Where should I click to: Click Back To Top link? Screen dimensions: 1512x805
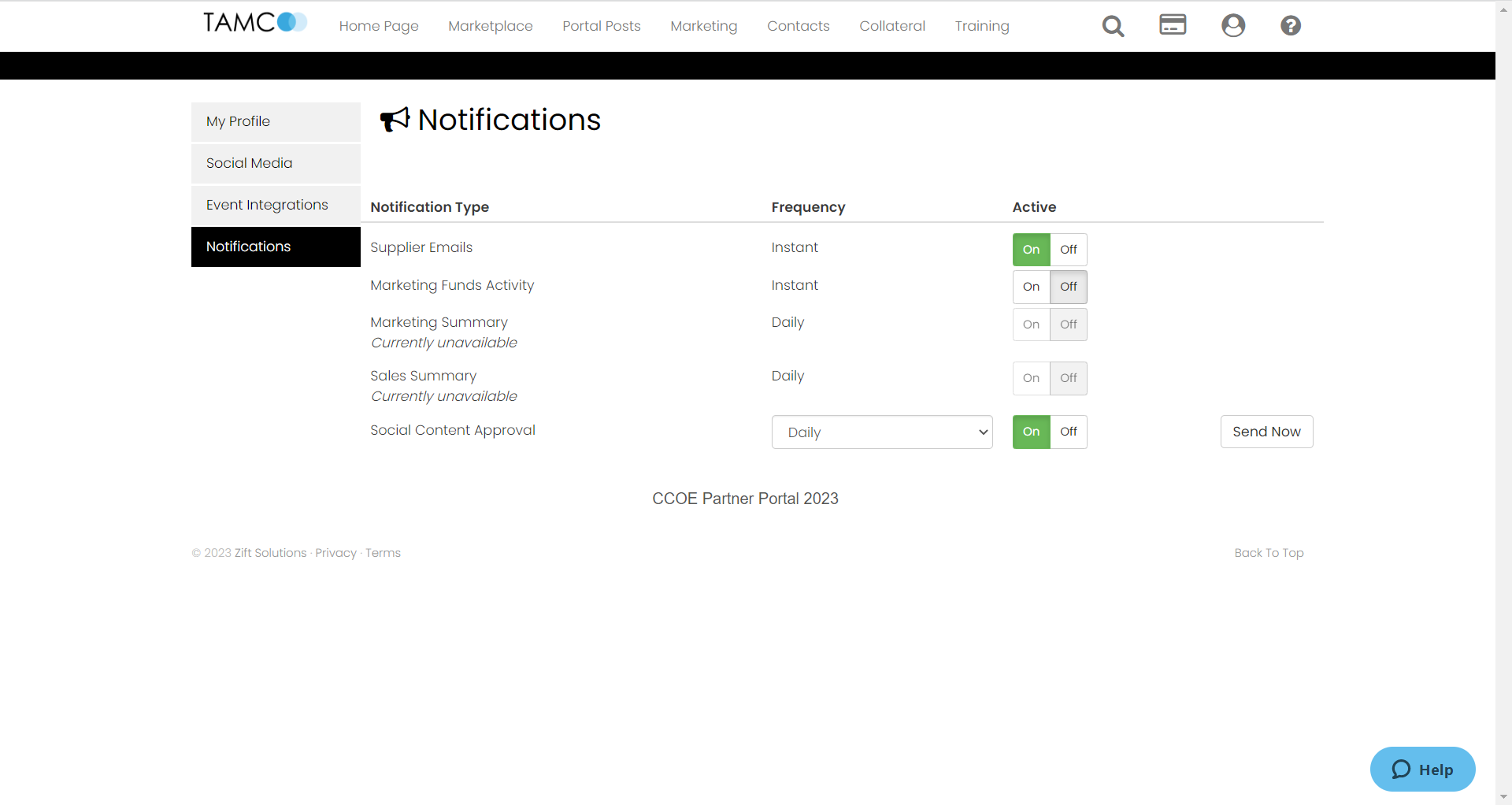tap(1269, 553)
